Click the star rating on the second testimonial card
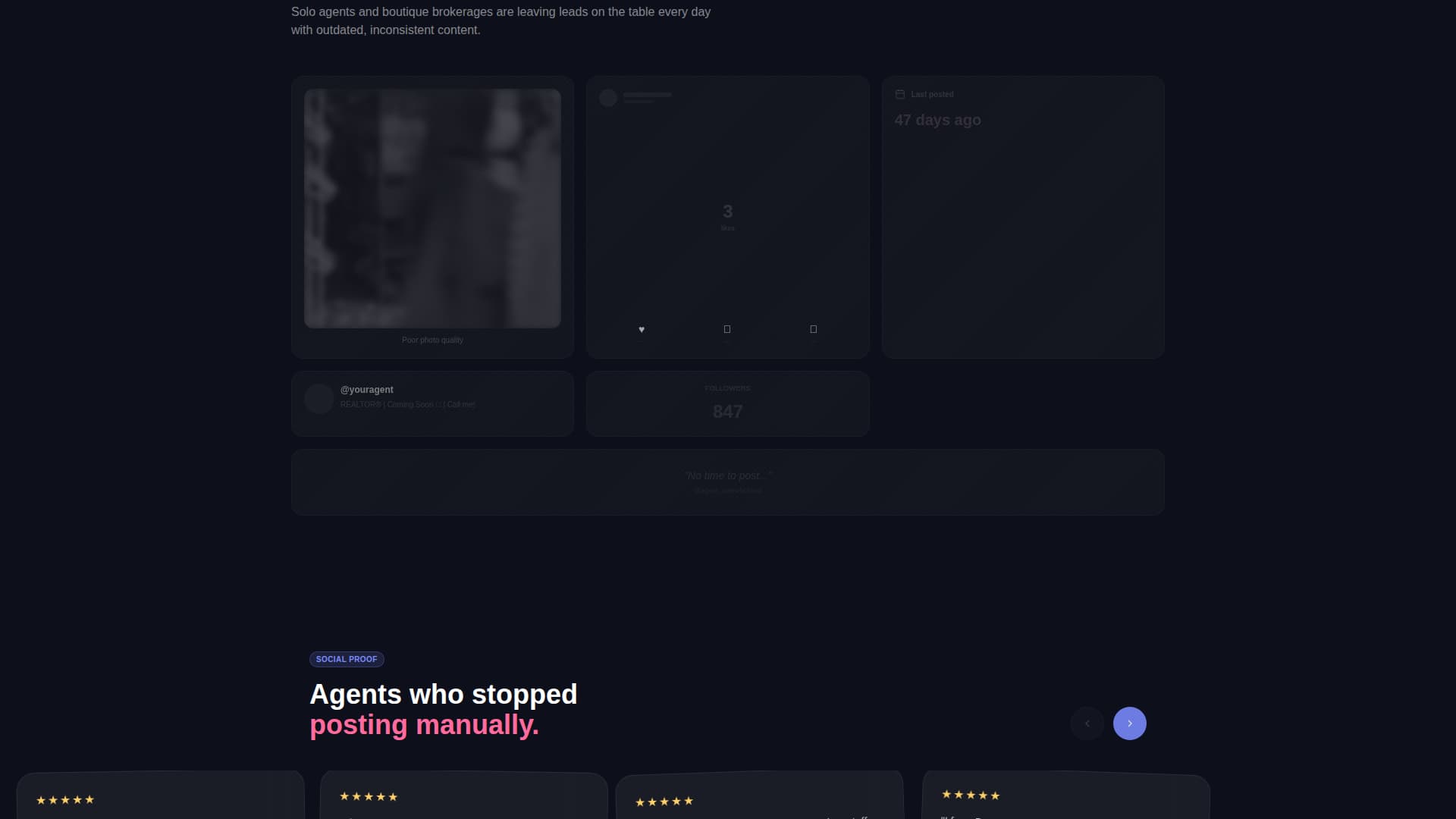 point(369,797)
